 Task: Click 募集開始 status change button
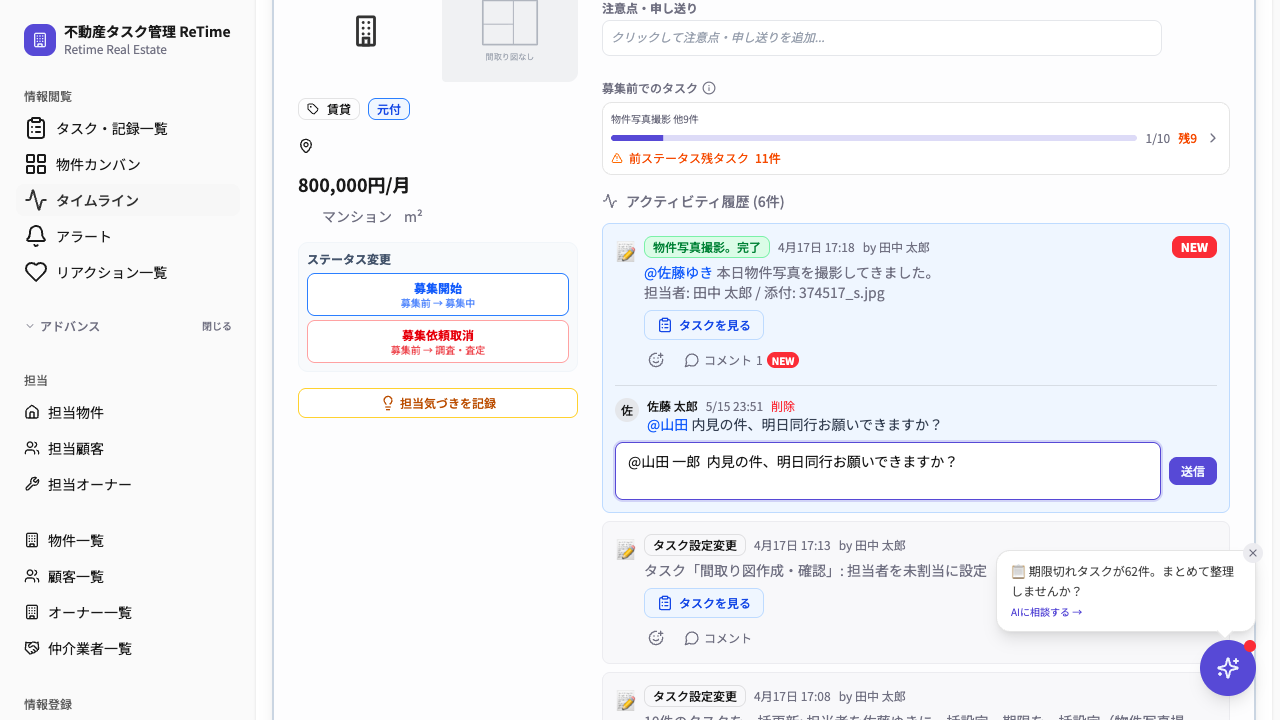(x=438, y=294)
